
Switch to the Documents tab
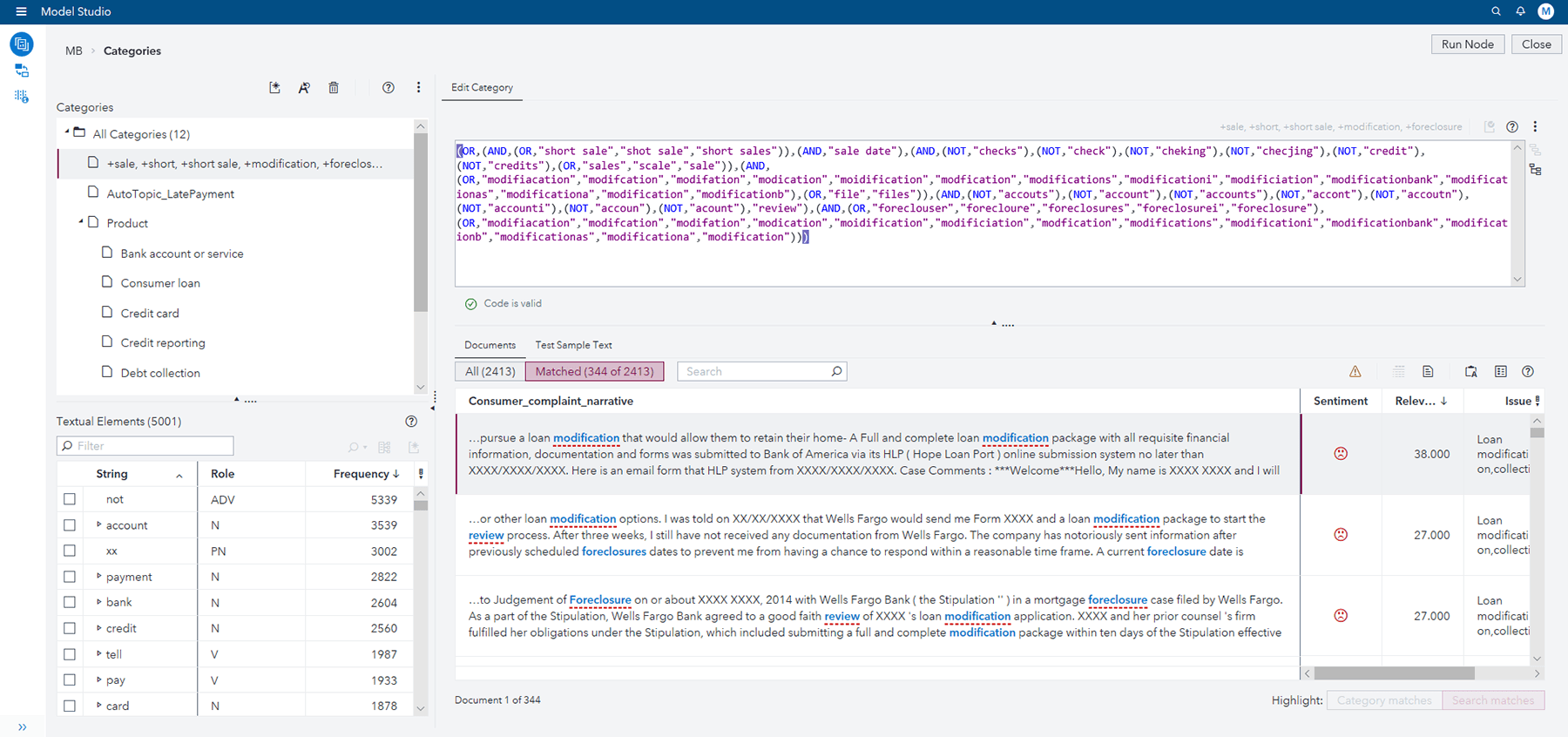[490, 345]
